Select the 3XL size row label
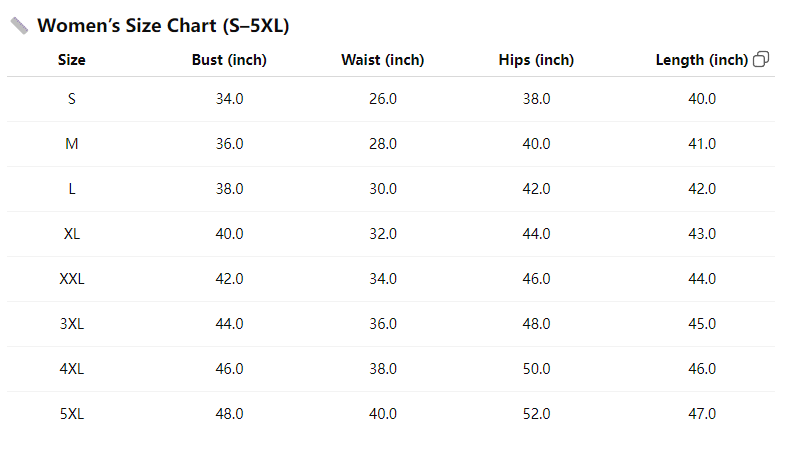Image resolution: width=792 pixels, height=461 pixels. point(72,324)
